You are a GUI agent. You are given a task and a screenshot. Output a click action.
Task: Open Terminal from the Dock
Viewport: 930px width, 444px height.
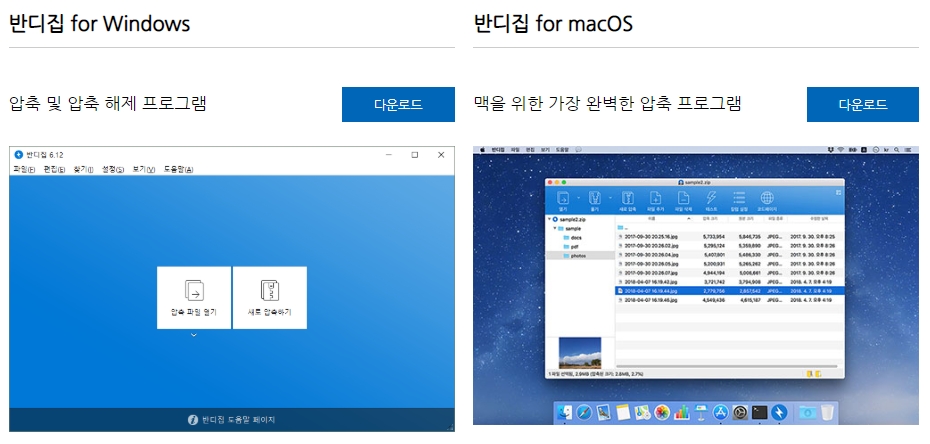[x=759, y=413]
